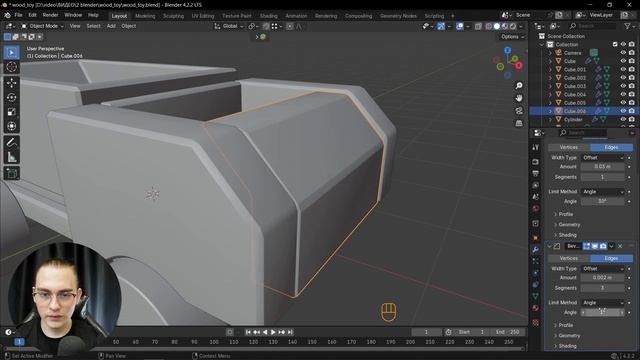
Task: Uncheck the Collection exclude checkbox
Action: click(615, 44)
